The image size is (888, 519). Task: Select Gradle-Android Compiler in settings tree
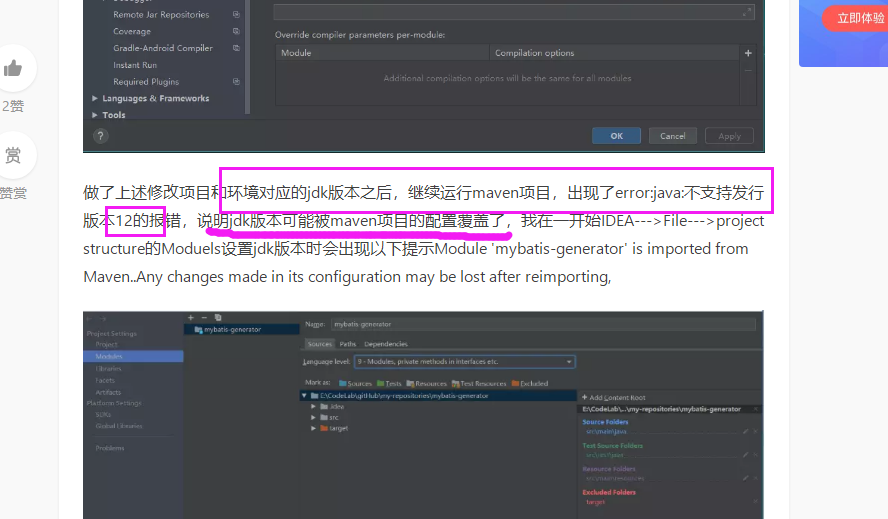[x=163, y=48]
